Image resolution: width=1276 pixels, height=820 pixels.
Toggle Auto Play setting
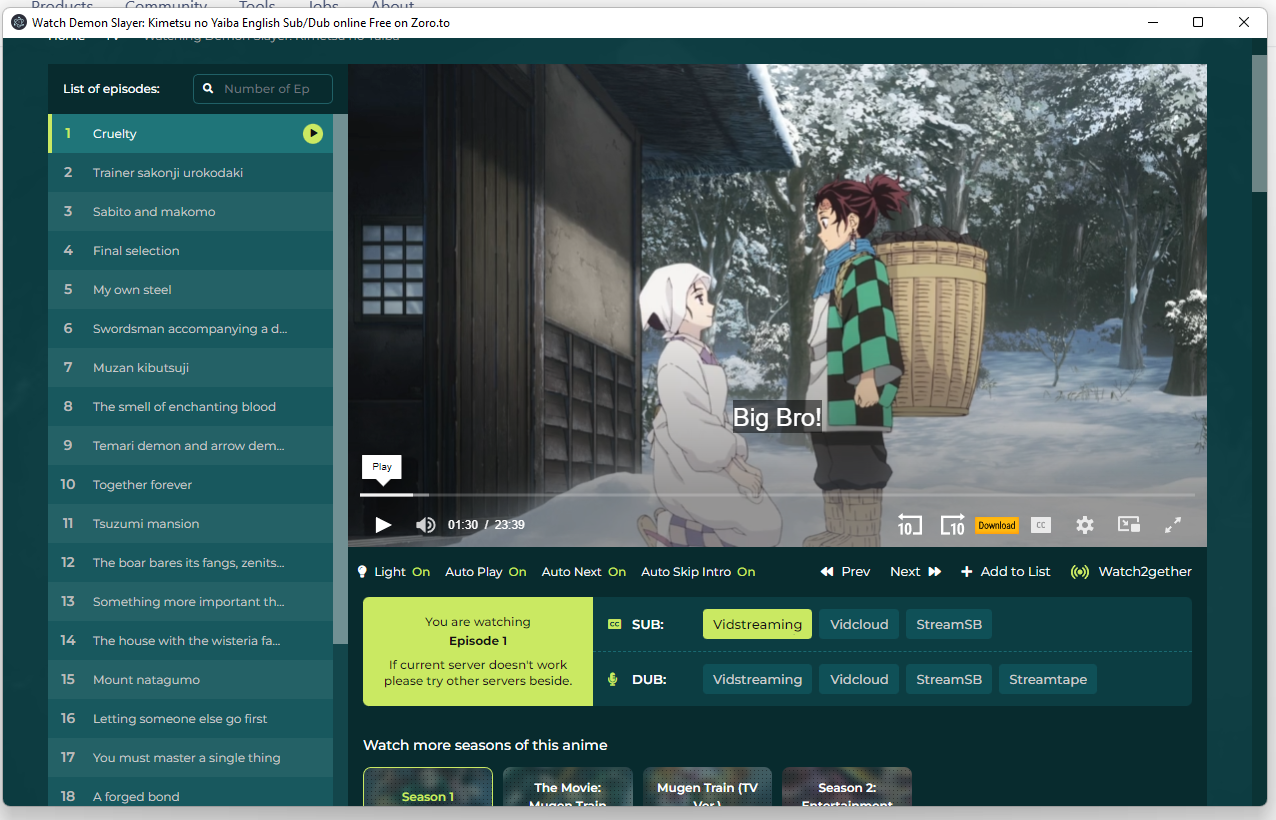(486, 572)
